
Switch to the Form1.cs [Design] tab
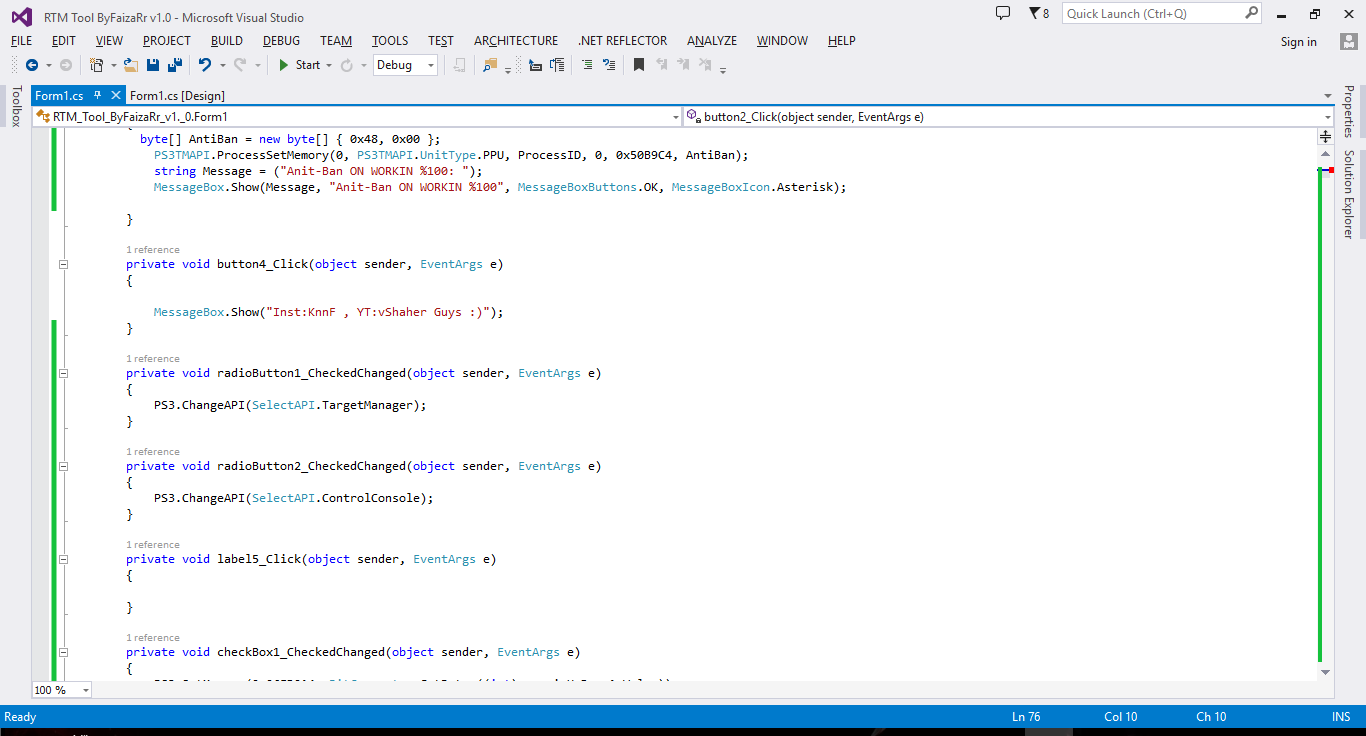(177, 95)
